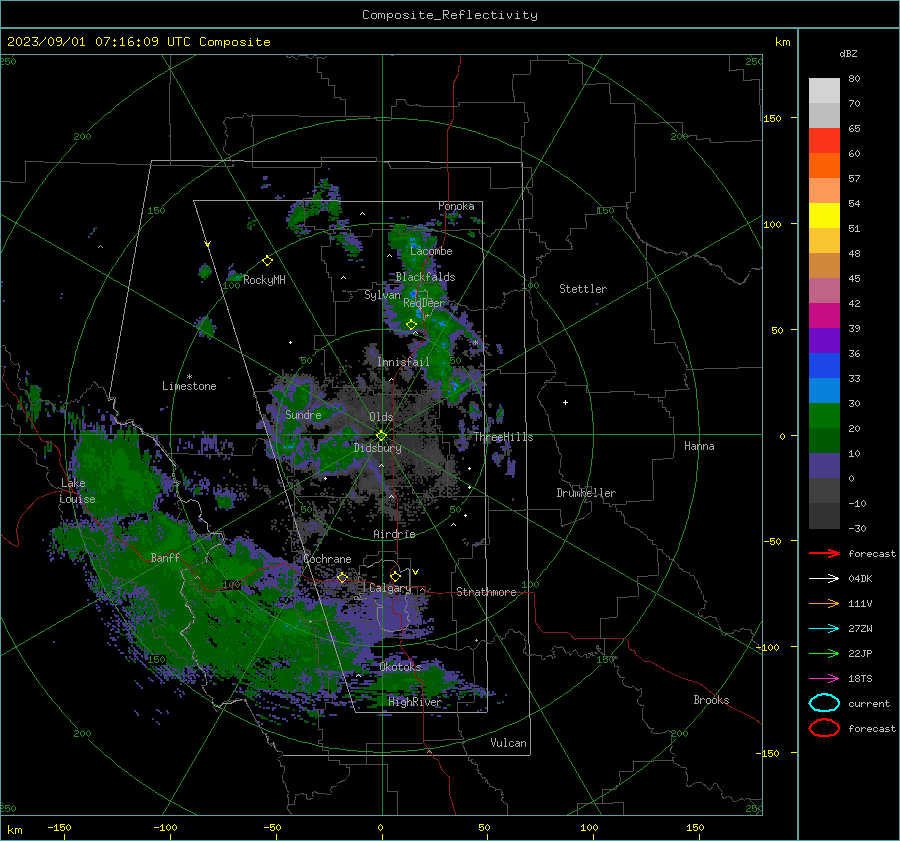Click the Sundre town label

303,415
